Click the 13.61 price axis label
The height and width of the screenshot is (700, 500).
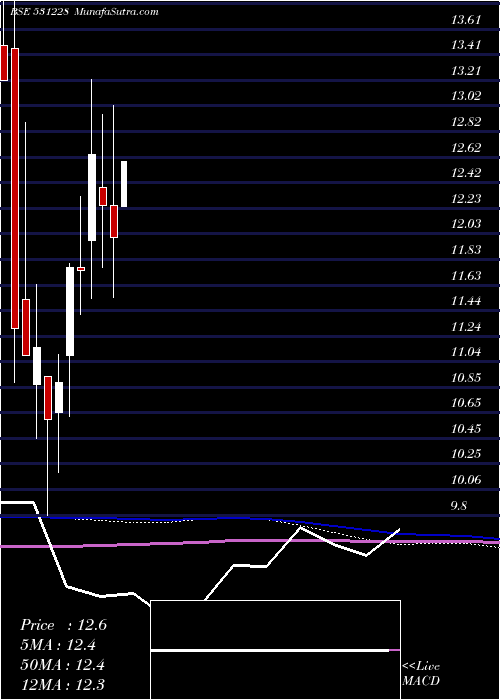click(466, 20)
